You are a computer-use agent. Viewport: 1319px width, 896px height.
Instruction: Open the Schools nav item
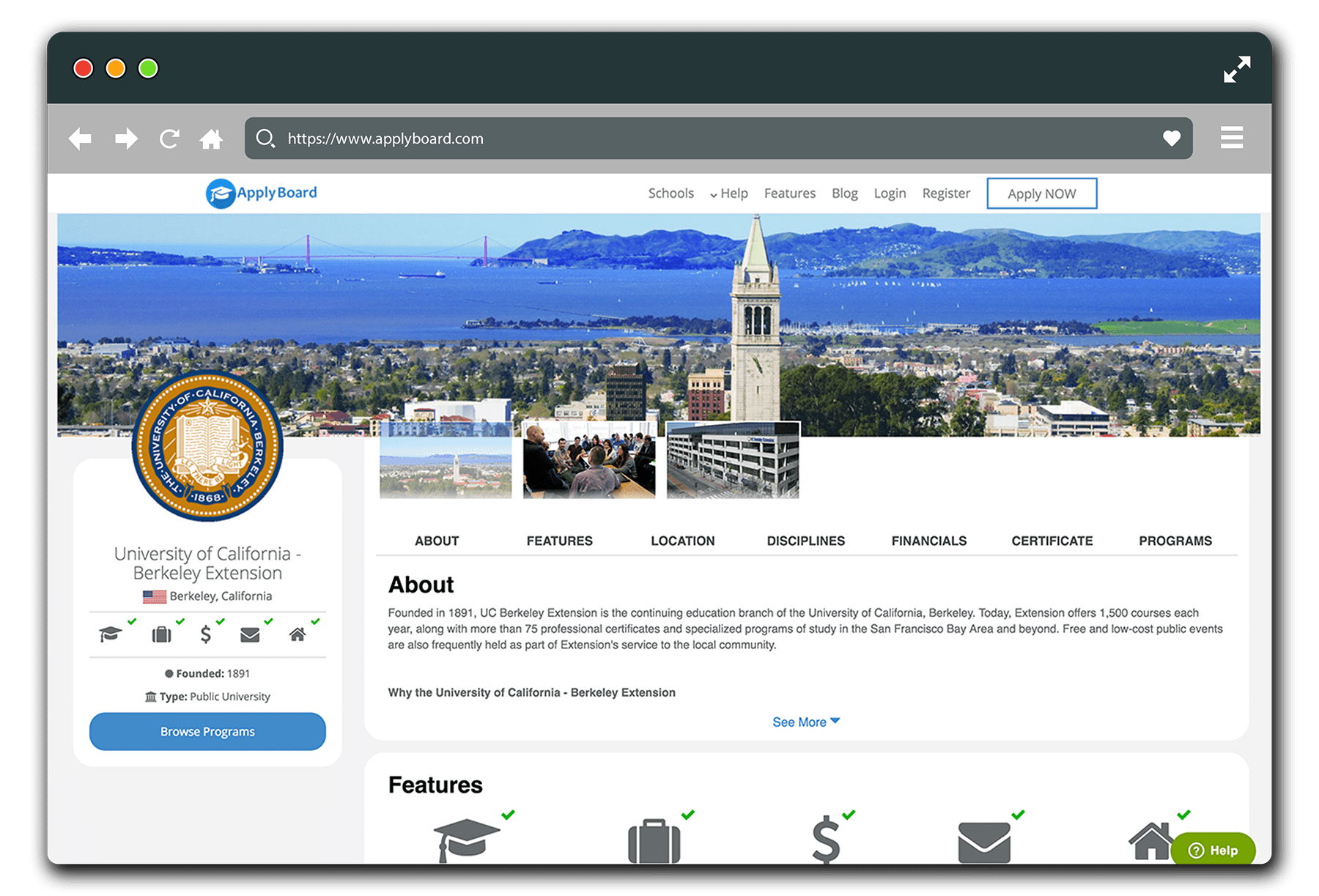(x=670, y=193)
